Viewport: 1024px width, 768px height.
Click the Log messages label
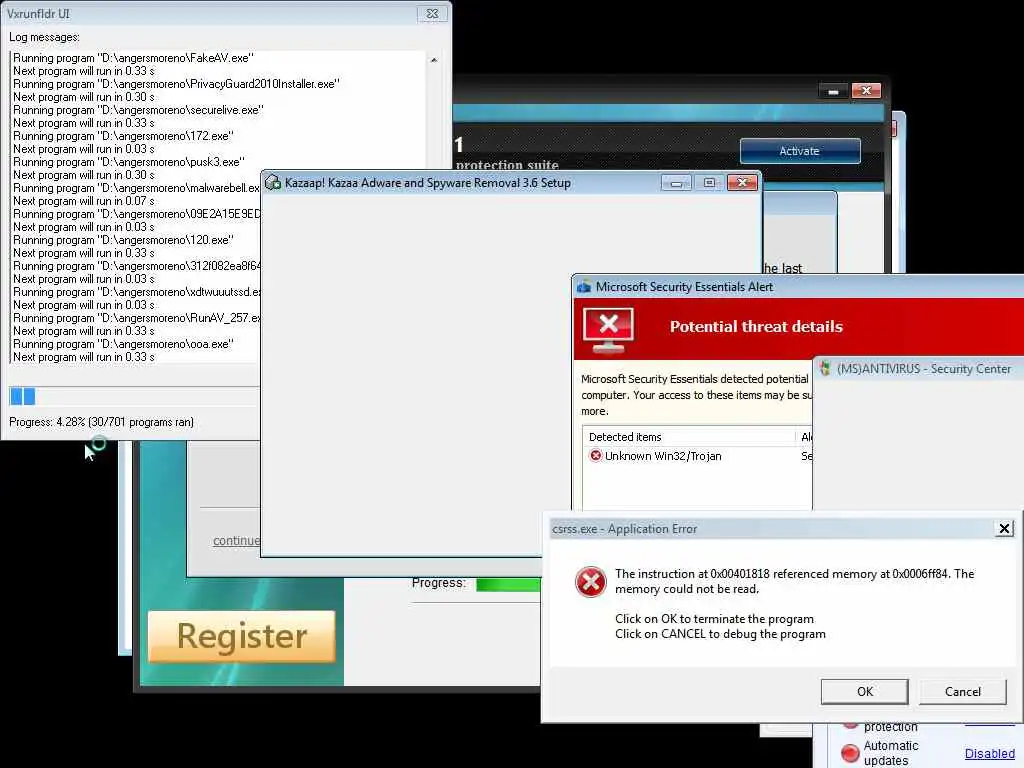pos(44,37)
